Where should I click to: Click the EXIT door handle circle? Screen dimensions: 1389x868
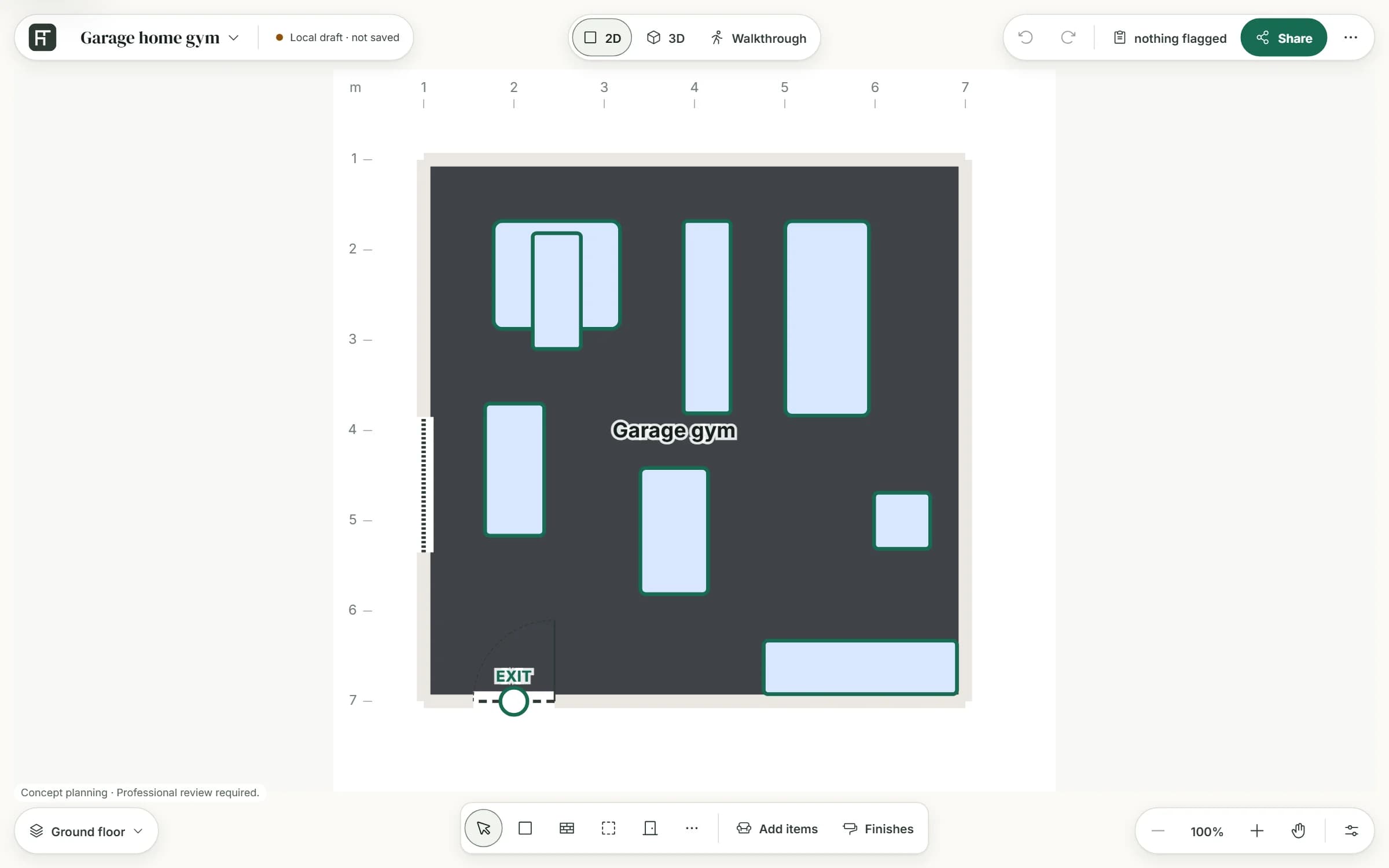(x=513, y=701)
